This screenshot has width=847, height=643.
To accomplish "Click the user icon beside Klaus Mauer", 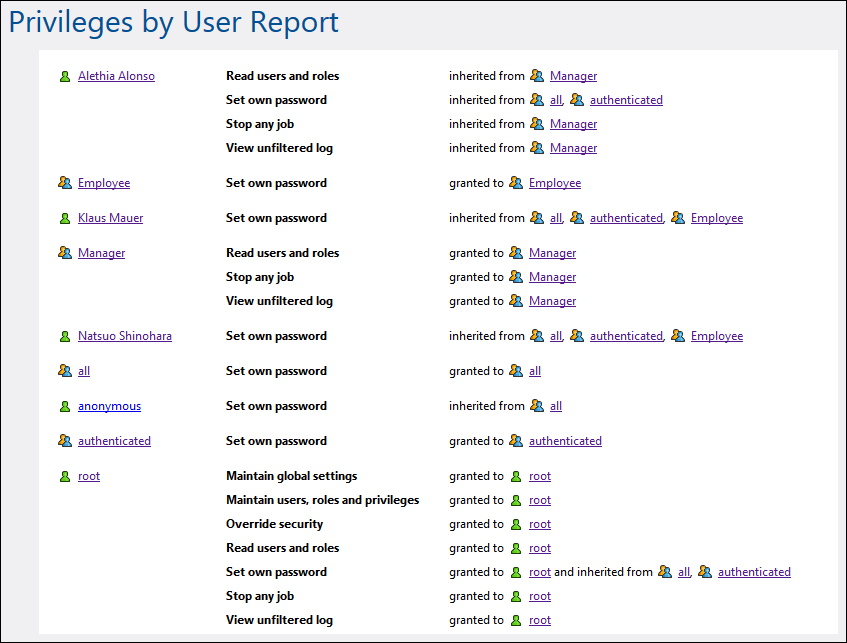I will 65,217.
